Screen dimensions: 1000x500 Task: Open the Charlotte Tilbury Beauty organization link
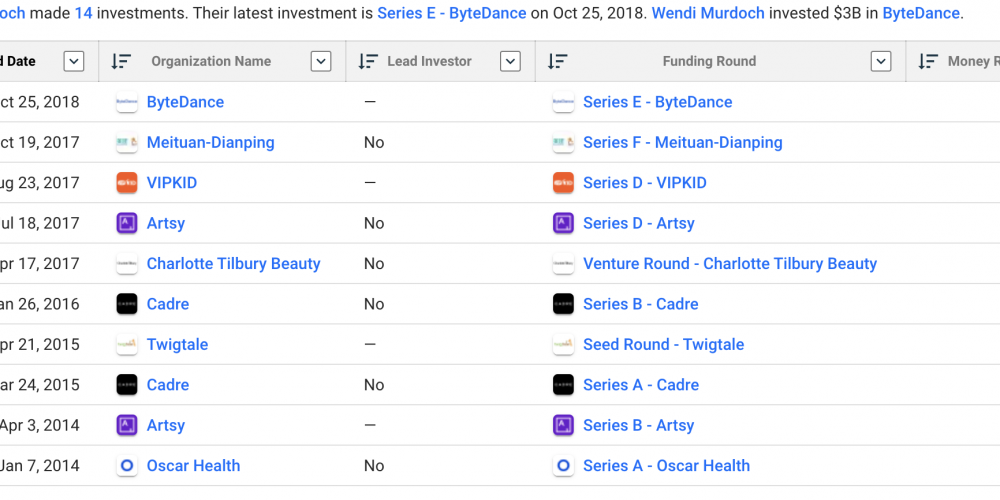(x=233, y=264)
